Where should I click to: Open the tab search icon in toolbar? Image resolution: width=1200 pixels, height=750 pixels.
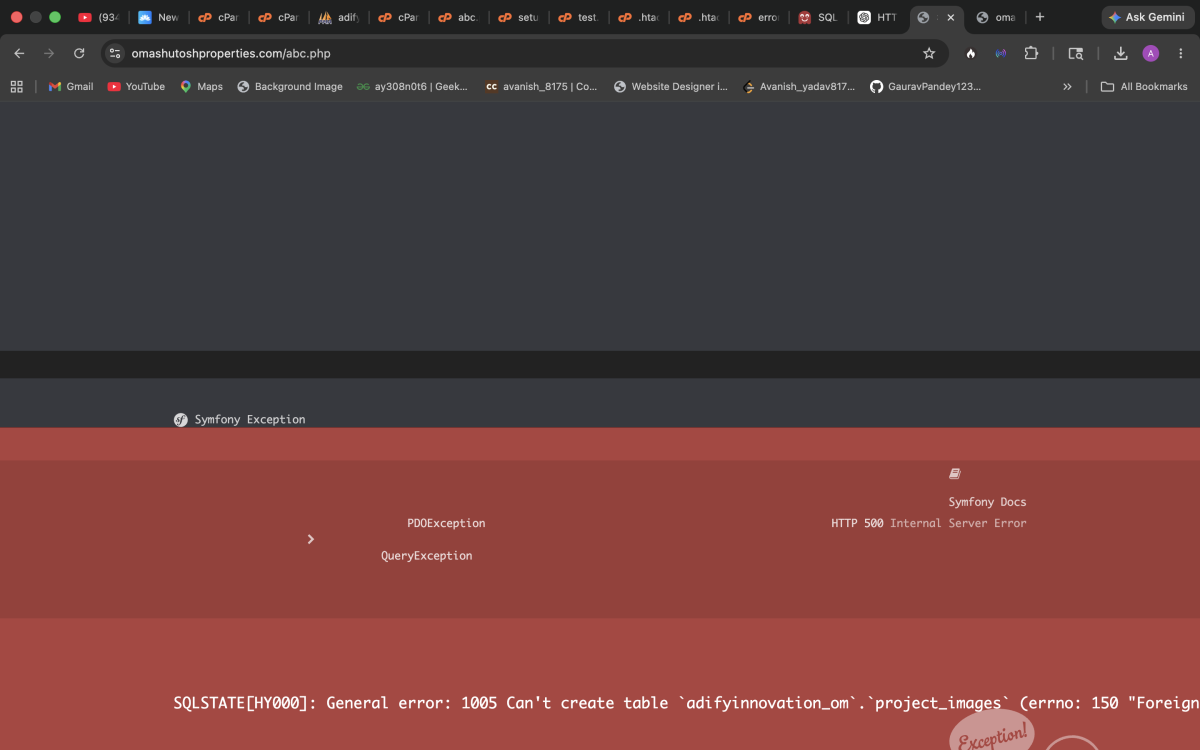(x=1076, y=53)
